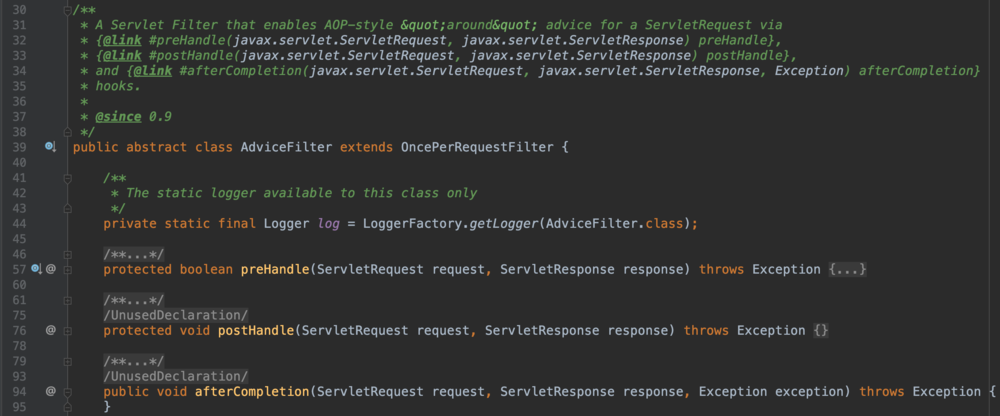Click the @ gutter icon beside afterCompletion

(50, 391)
